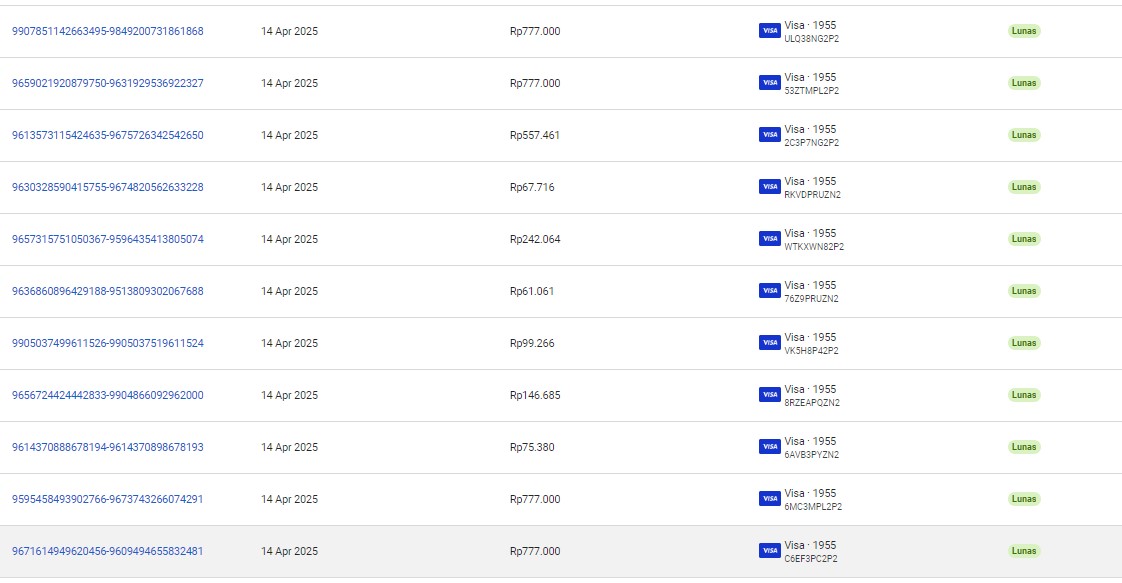This screenshot has height=583, width=1122.
Task: Open highlighted transaction starting 9671614949620456
Action: tap(107, 551)
